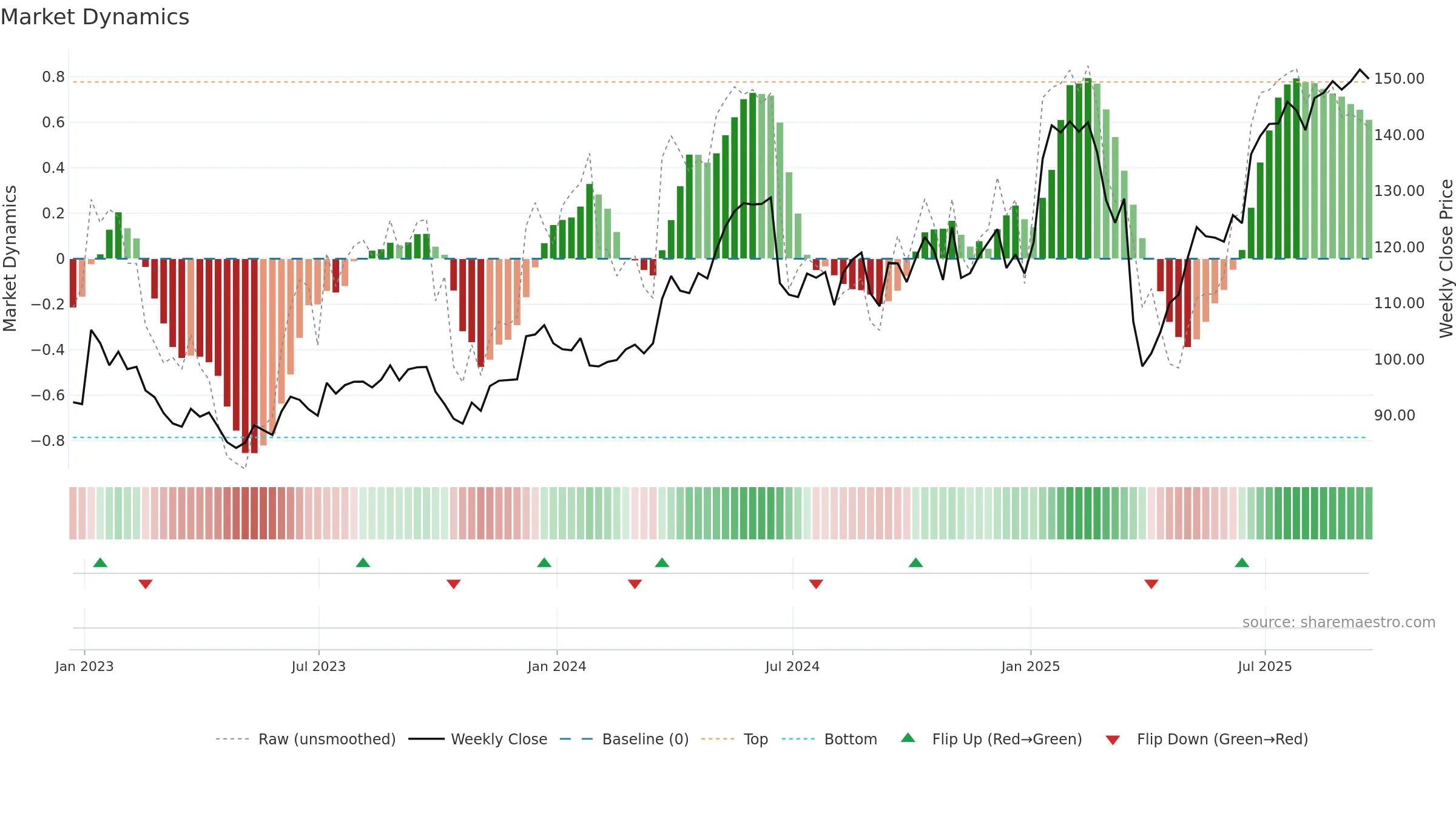
Task: Click the Jan 2023 x-axis label
Action: pos(84,666)
